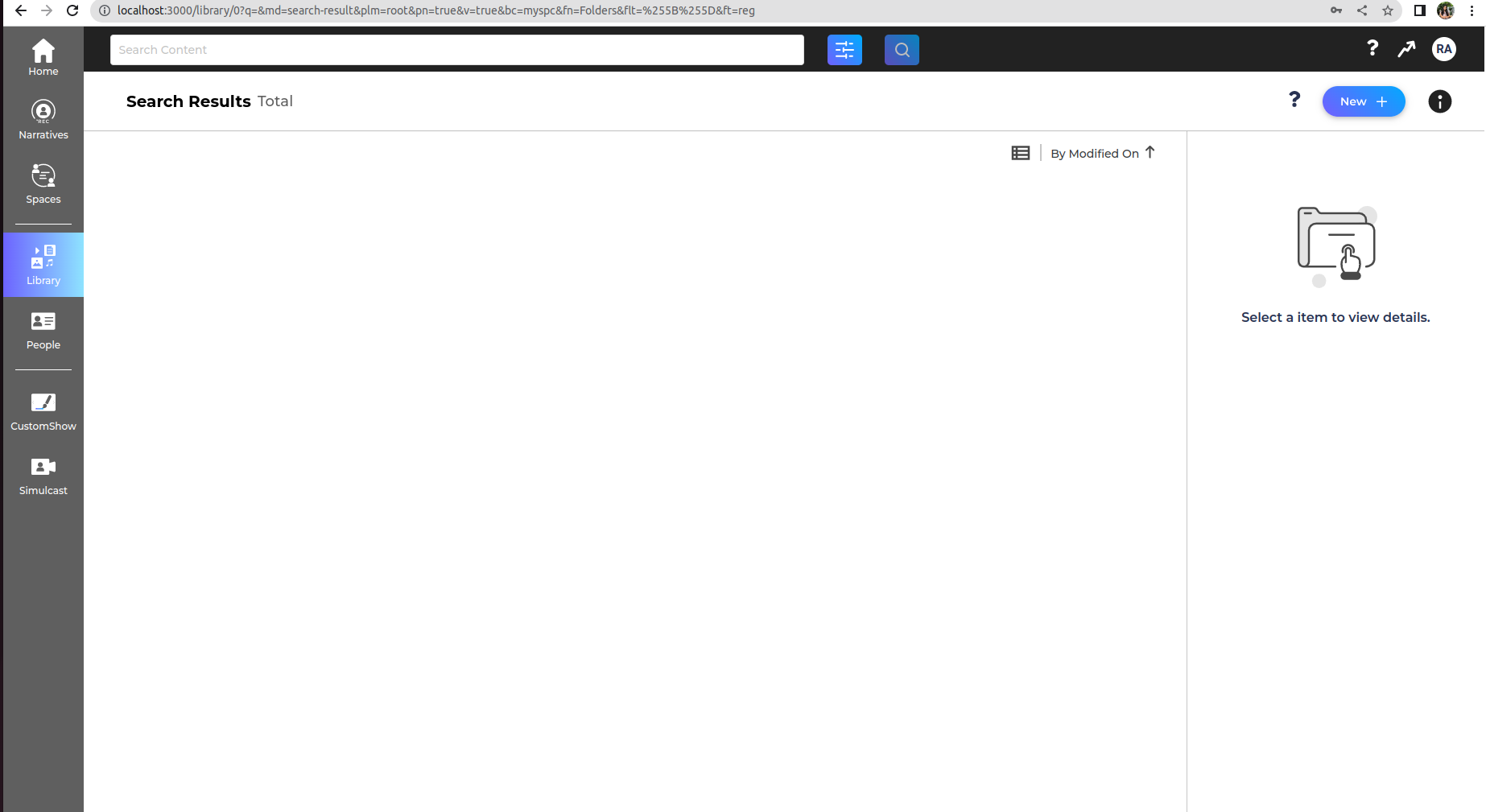Launch CustomShow from the sidebar
Screen dimensions: 1486x812
coord(43,411)
